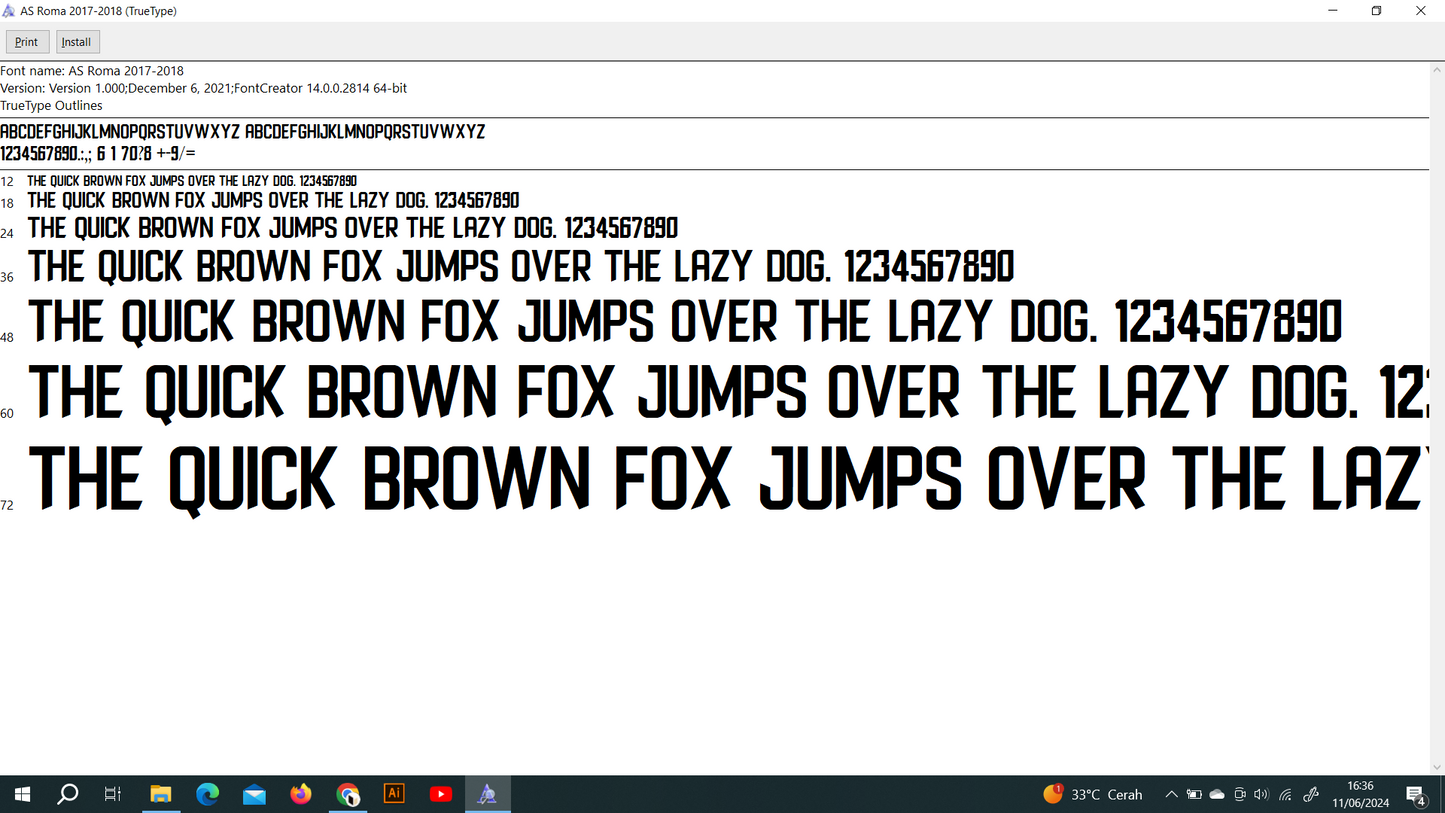The image size is (1445, 813).
Task: Install the AS Roma 2017-2018 font
Action: point(77,42)
